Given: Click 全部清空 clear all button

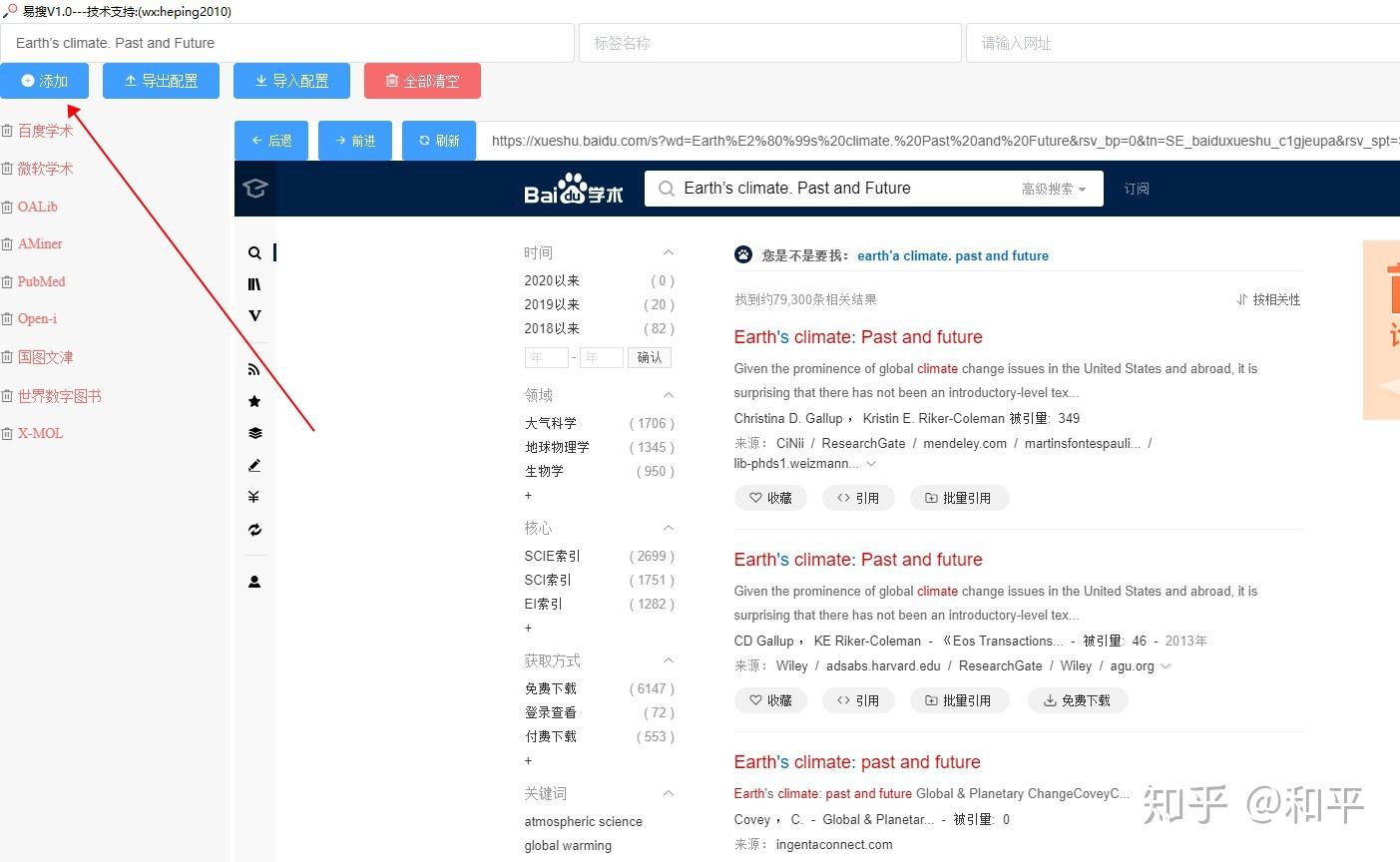Looking at the screenshot, I should 422,81.
